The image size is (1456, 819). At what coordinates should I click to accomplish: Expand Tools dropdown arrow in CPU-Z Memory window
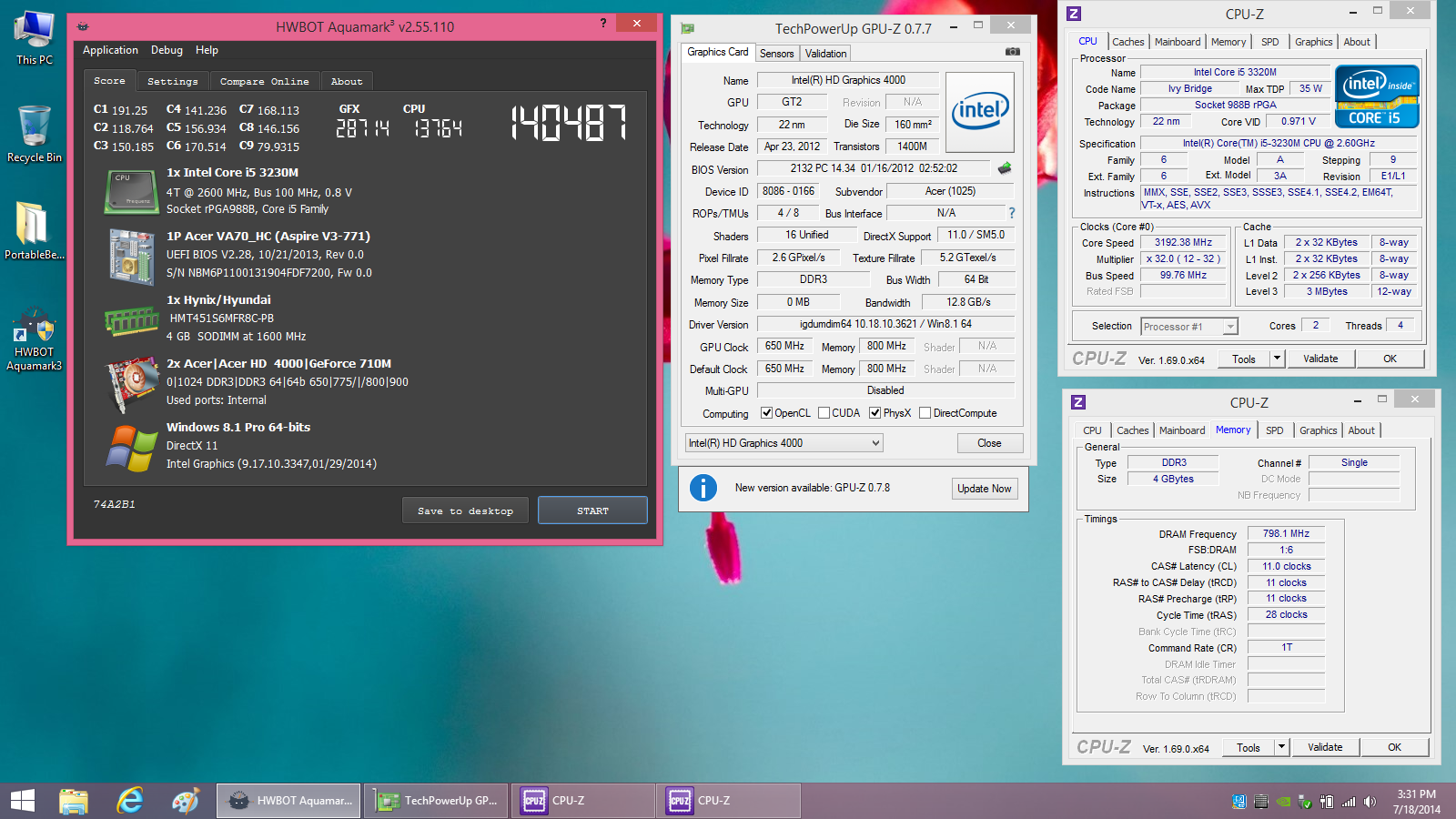tap(1281, 747)
